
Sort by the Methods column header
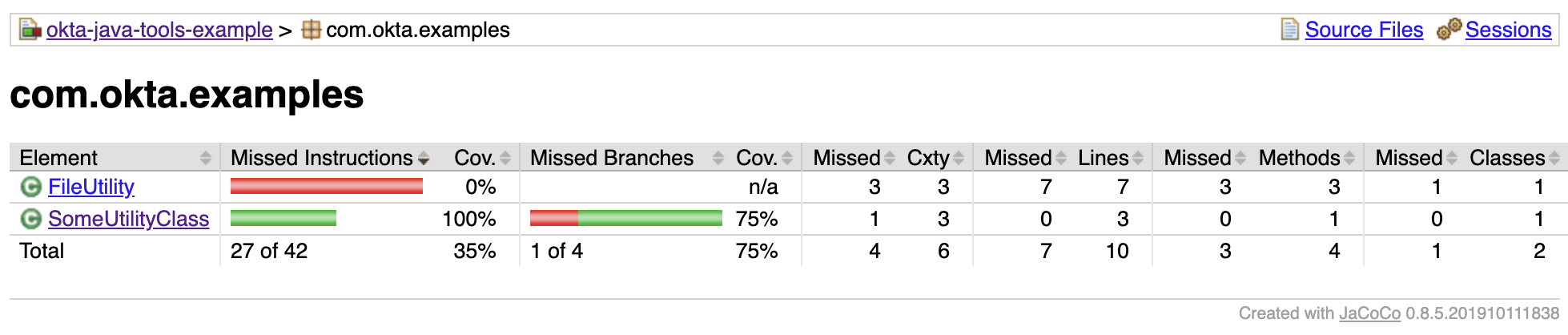click(1299, 158)
